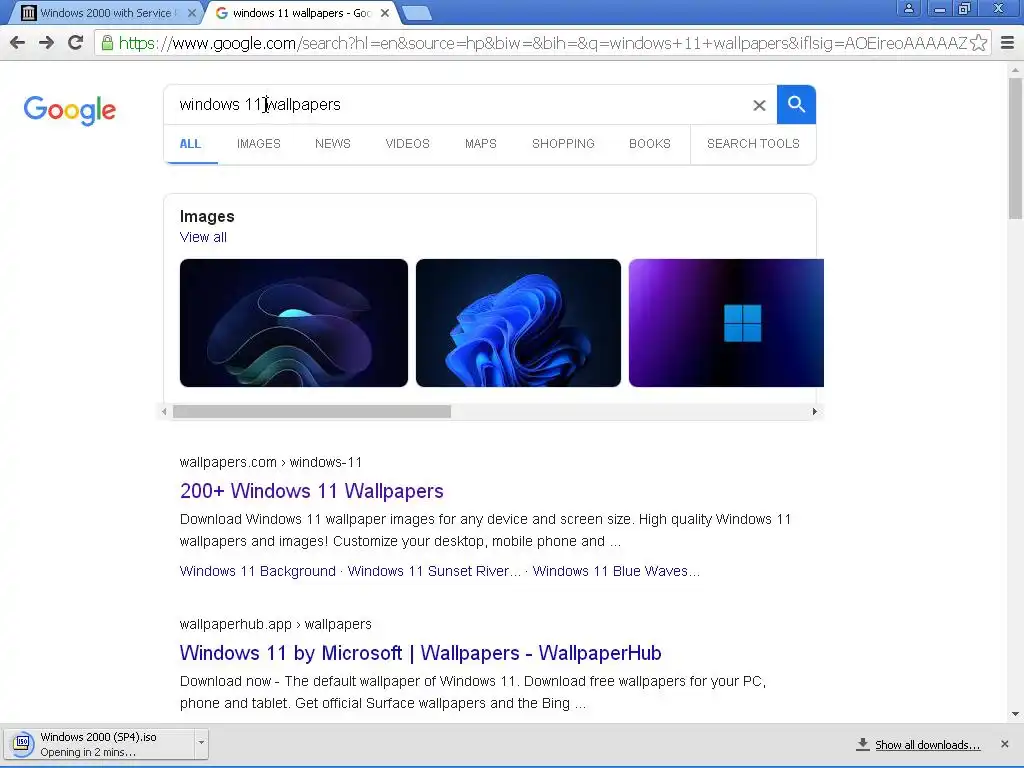1024x768 pixels.
Task: Open the dark purple wave wallpaper thumbnail
Action: tap(294, 323)
